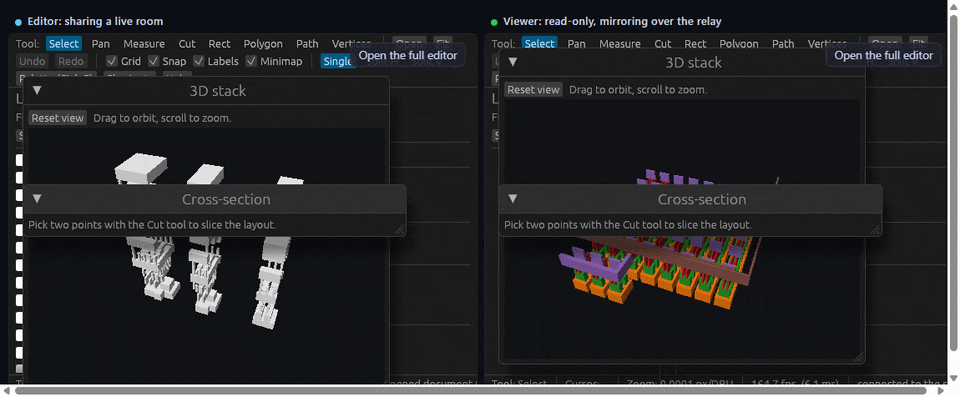
Task: Choose the Polygon tool in the viewer toolbar
Action: tap(739, 43)
